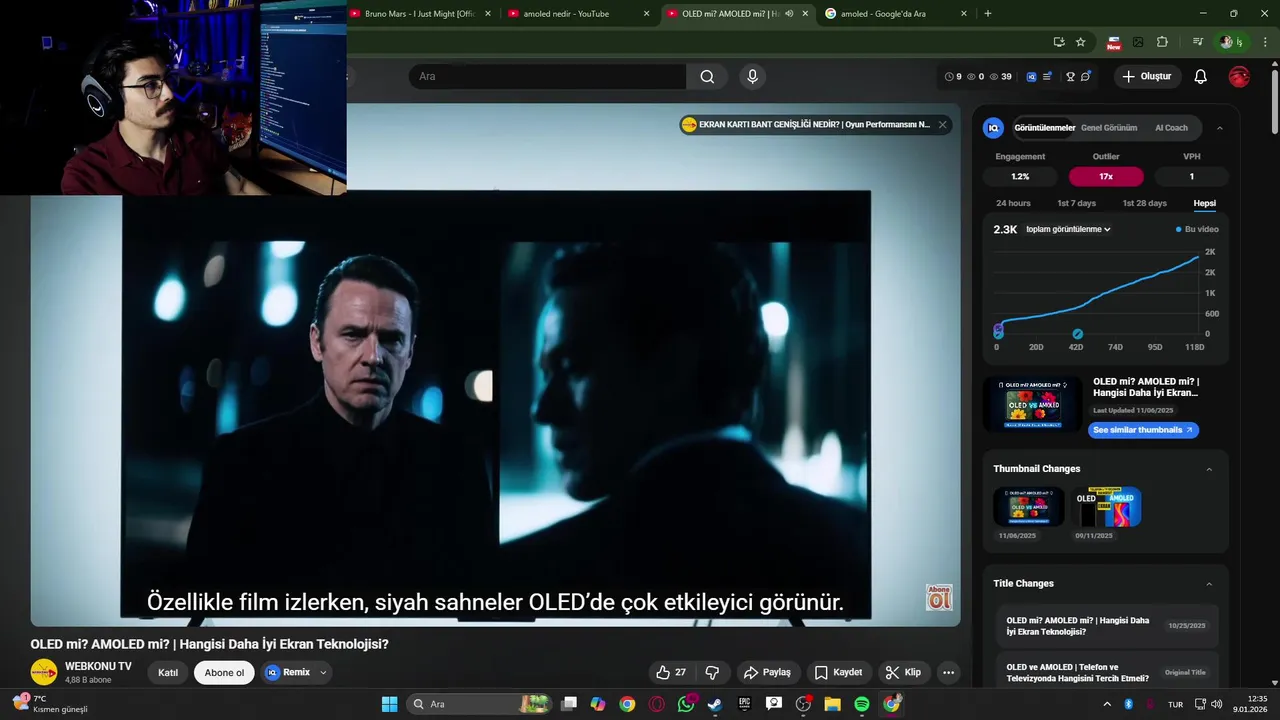
Task: Dislike the video with thumbs down
Action: (x=712, y=673)
